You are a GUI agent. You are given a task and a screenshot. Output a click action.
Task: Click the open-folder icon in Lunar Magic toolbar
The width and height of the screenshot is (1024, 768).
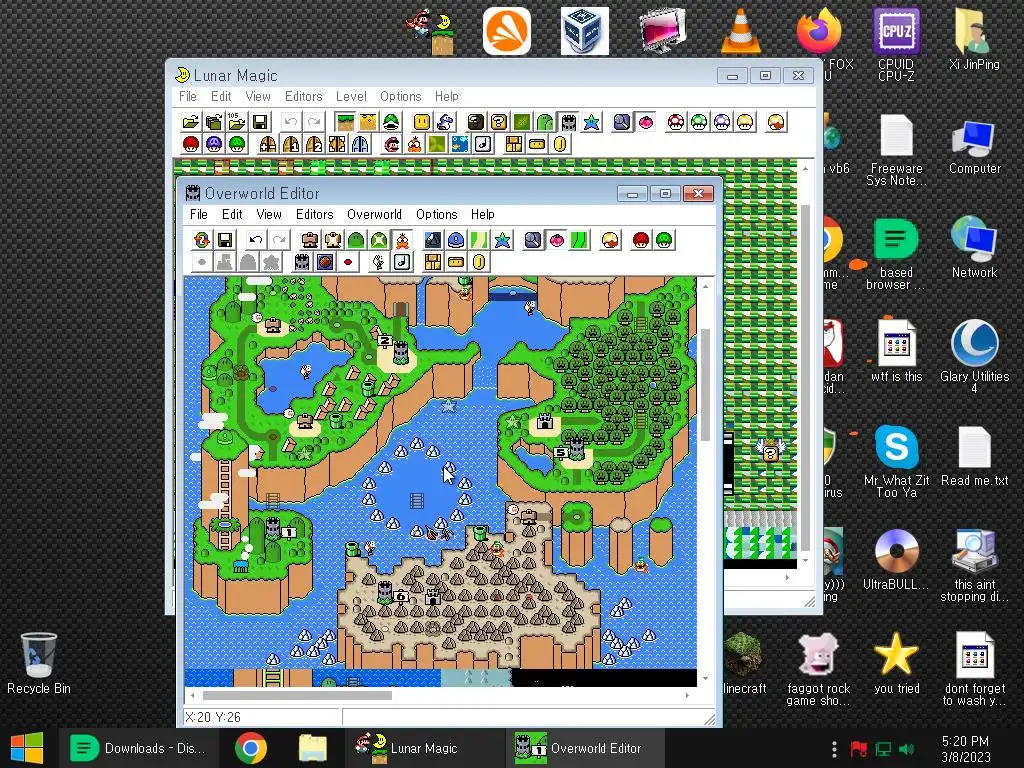tap(190, 122)
